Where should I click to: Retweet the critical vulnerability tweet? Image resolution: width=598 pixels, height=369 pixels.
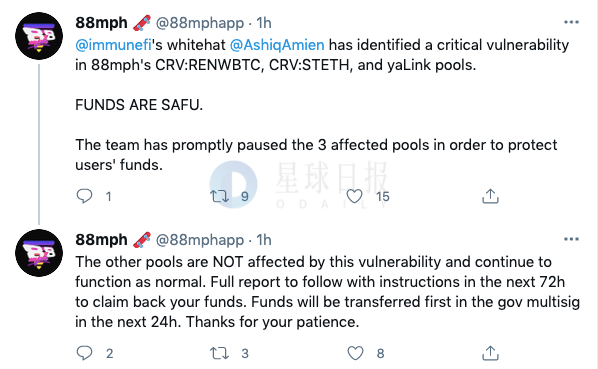pos(220,196)
